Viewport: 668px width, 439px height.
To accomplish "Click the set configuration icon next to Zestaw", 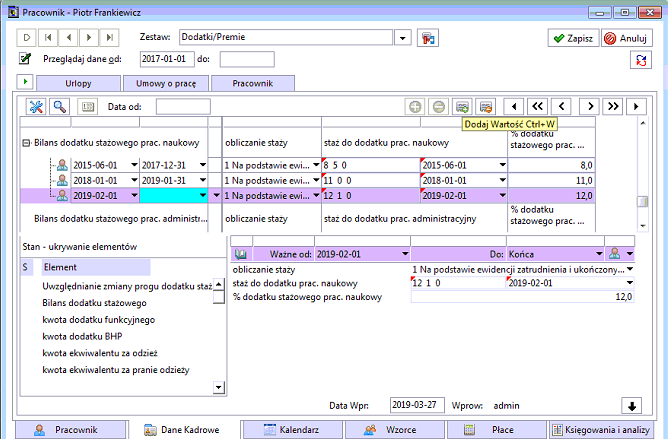I will [x=428, y=38].
